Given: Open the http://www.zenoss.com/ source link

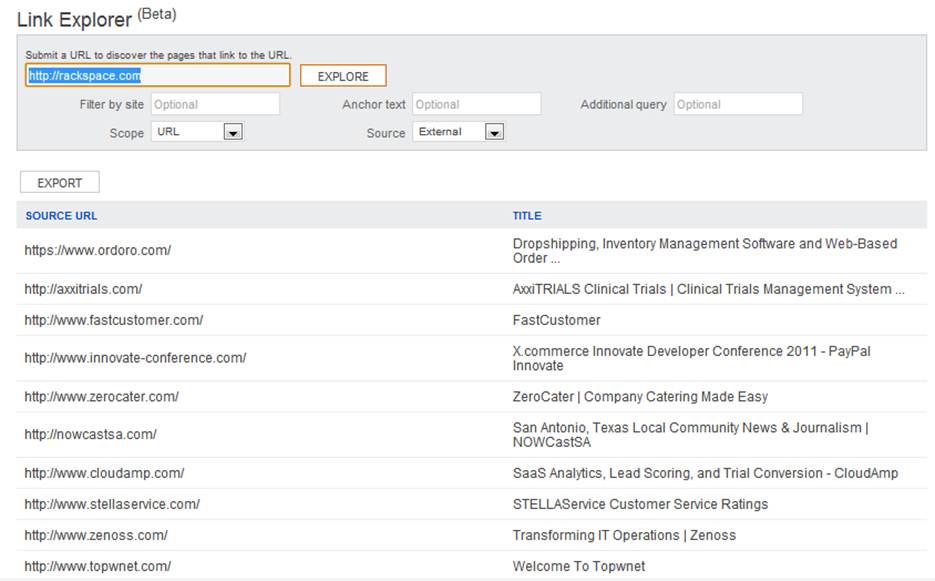Looking at the screenshot, I should click(96, 535).
